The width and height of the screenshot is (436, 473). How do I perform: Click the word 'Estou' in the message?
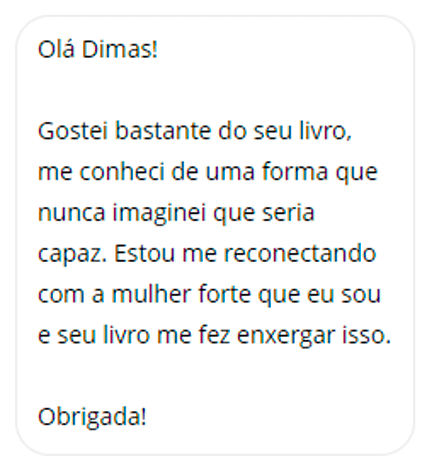point(144,253)
